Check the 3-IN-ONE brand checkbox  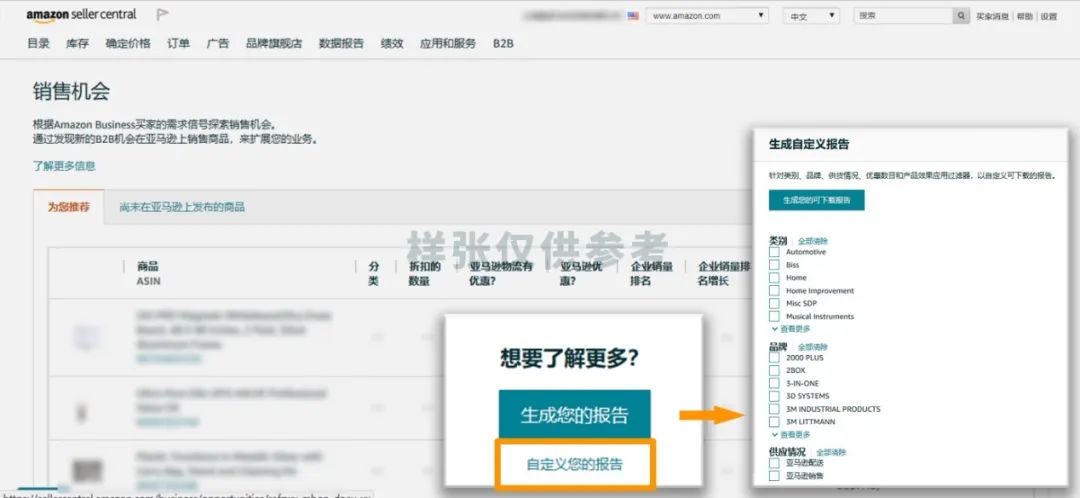(774, 383)
